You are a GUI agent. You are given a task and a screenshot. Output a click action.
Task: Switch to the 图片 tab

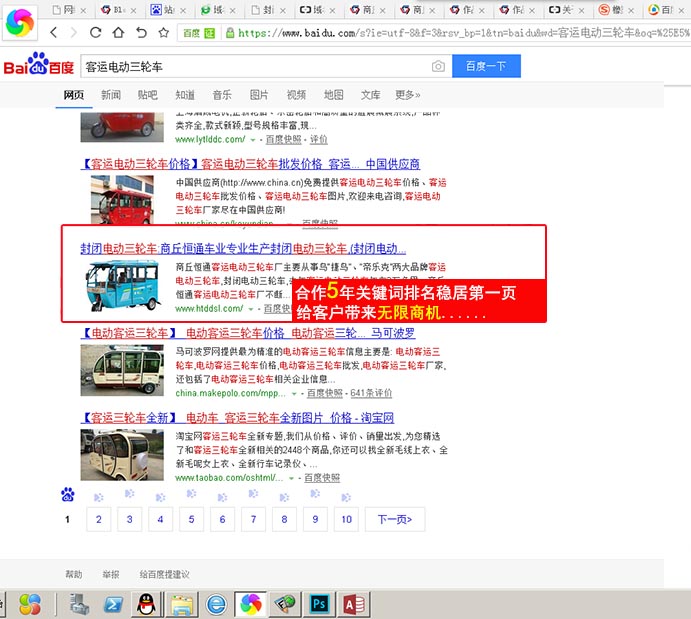(259, 95)
